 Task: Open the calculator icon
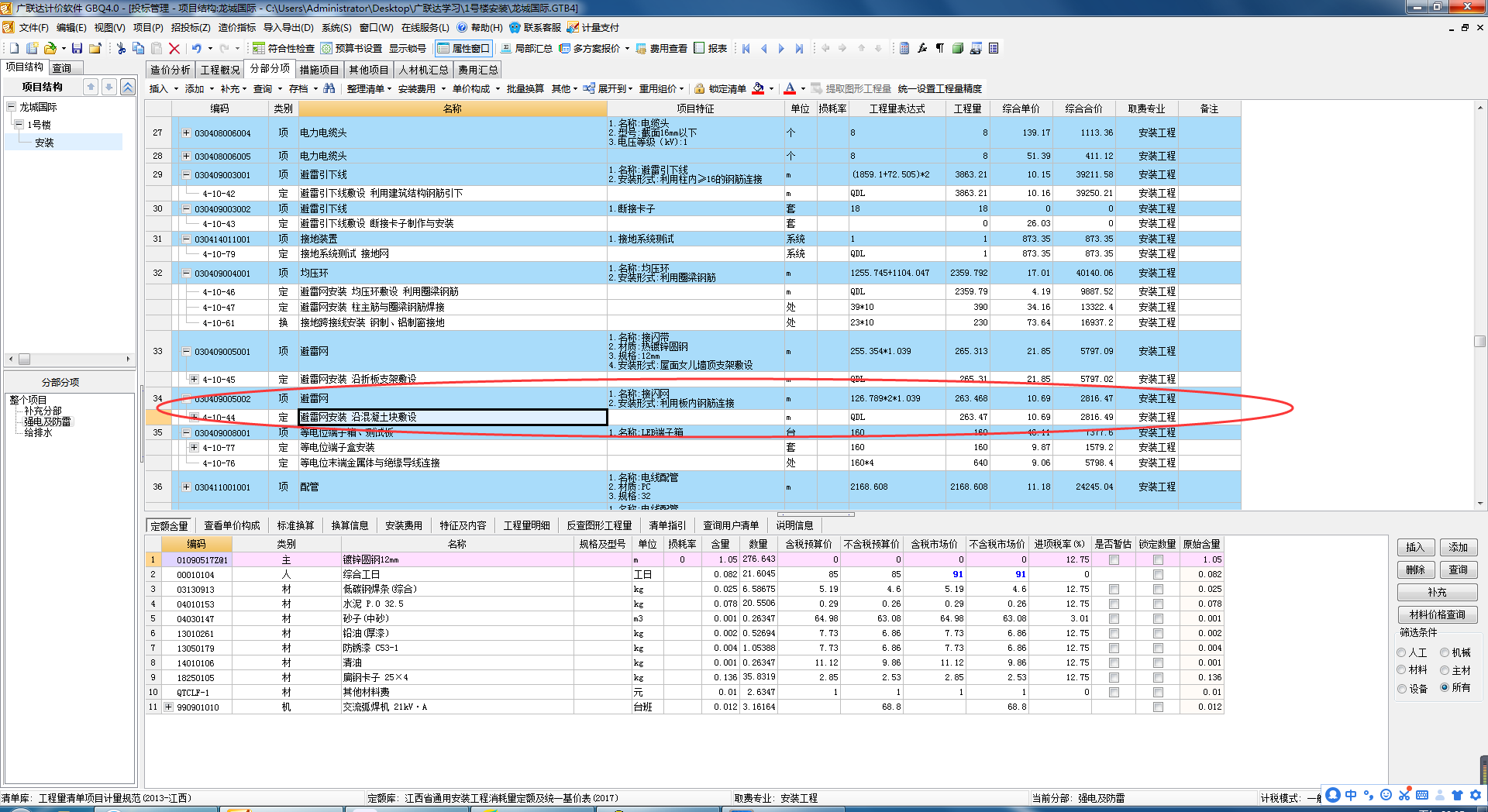click(x=904, y=48)
